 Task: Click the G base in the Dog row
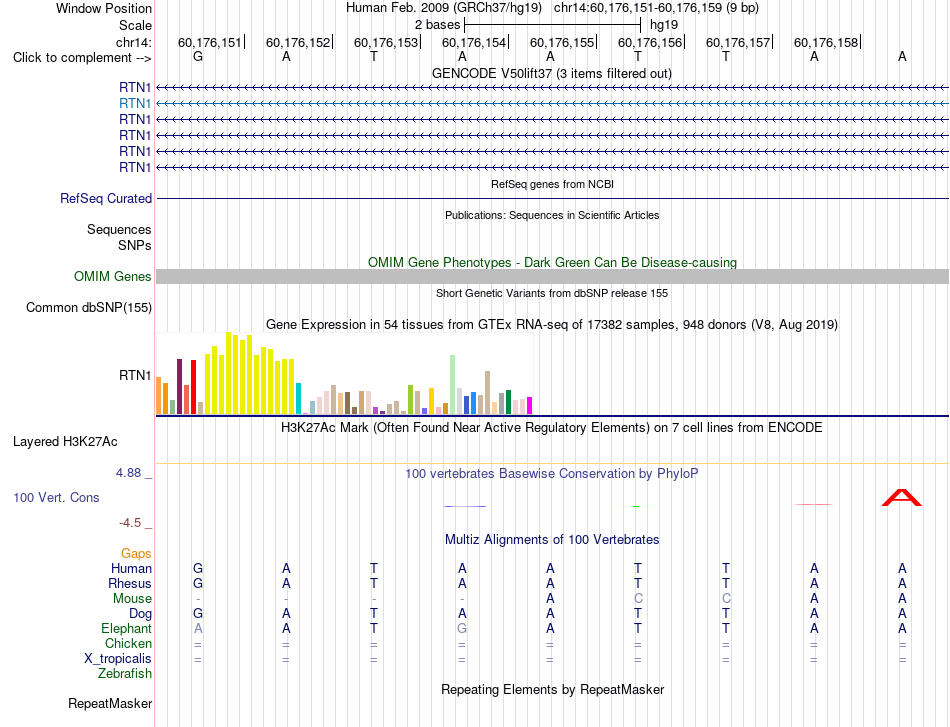[x=198, y=614]
